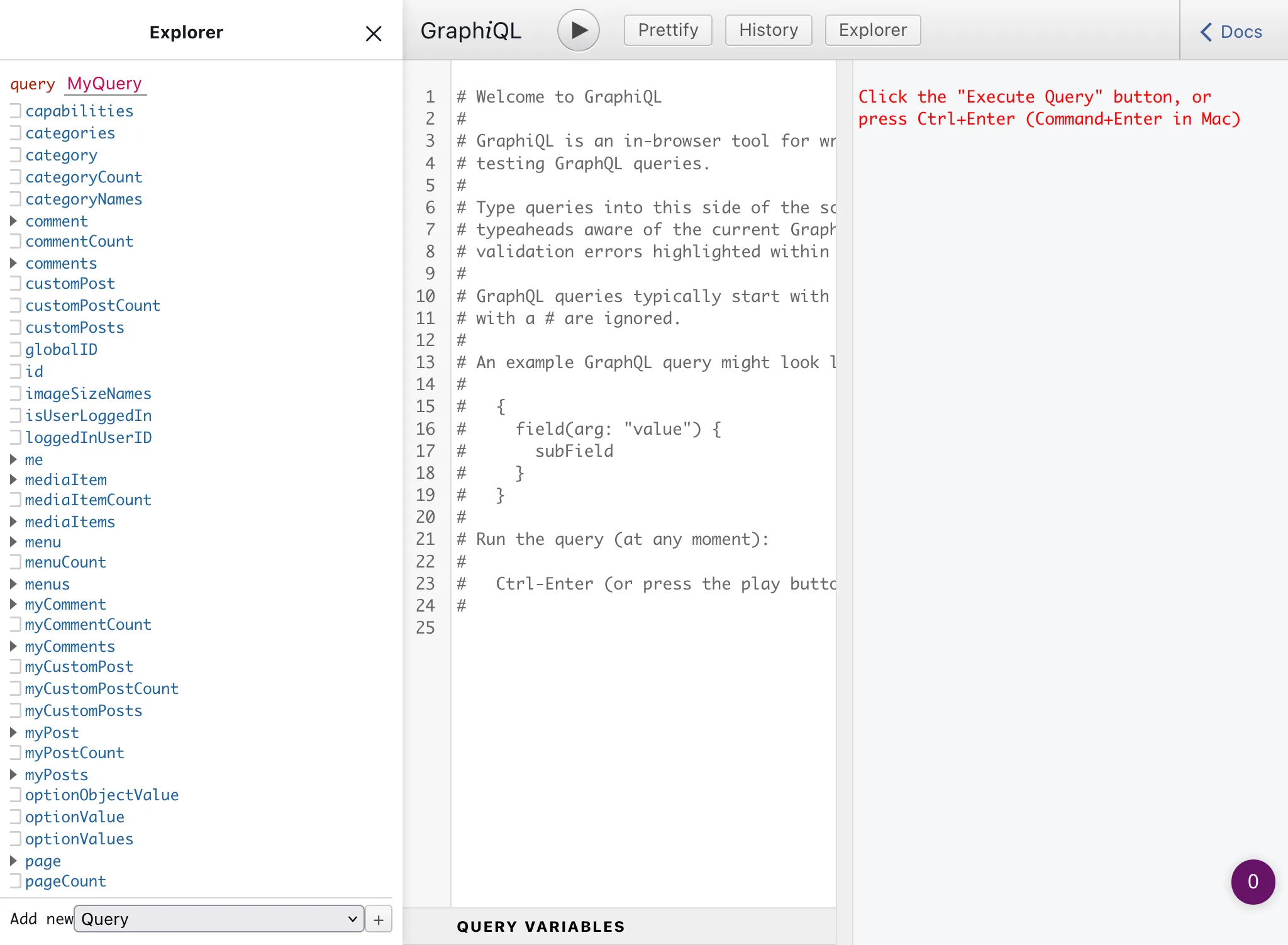1288x945 pixels.
Task: Expand the page field
Action: coord(14,861)
